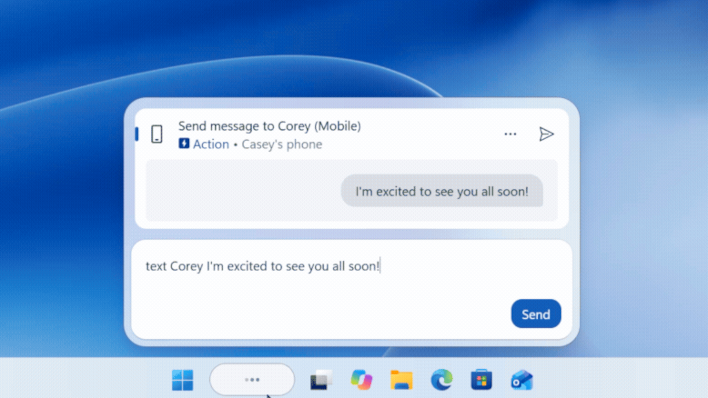Click the blue Send button
Image resolution: width=708 pixels, height=398 pixels.
coord(536,314)
